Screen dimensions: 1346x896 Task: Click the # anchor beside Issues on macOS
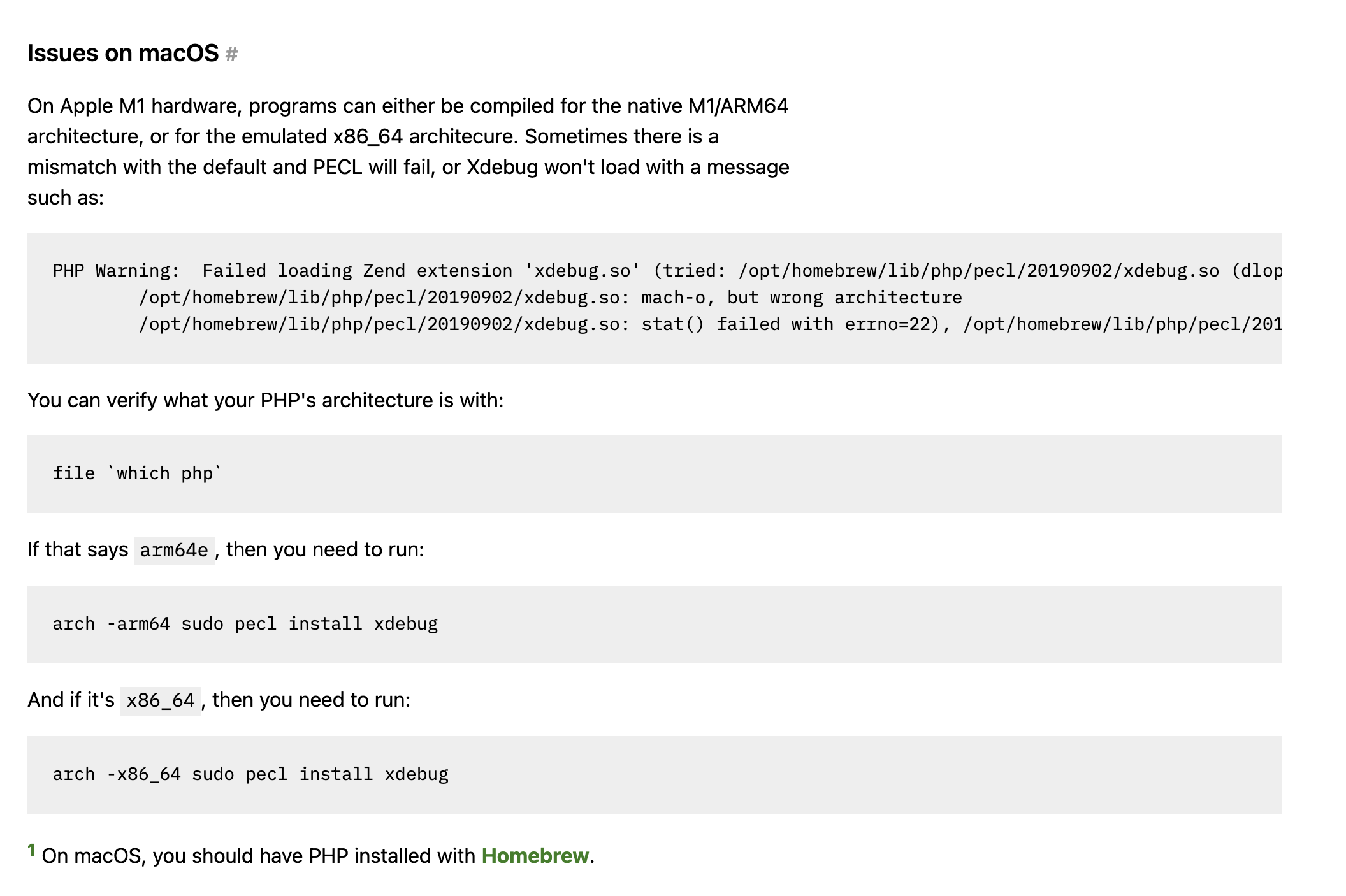231,54
